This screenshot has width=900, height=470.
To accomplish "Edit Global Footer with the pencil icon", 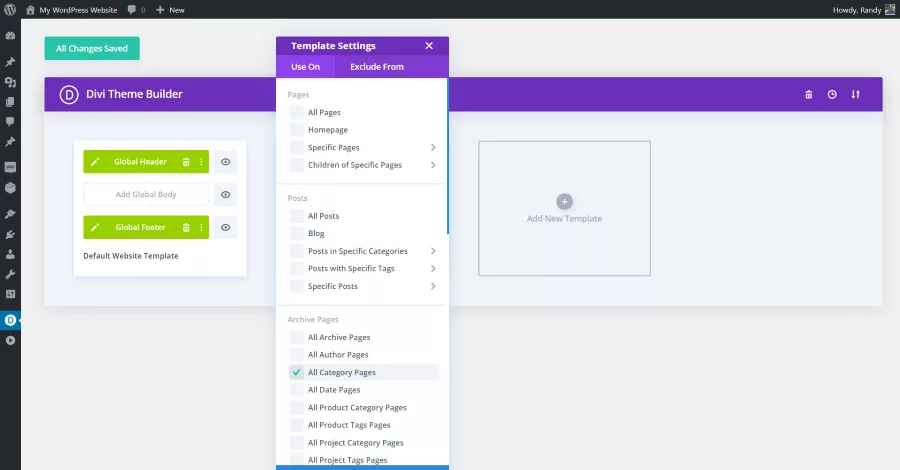I will click(x=95, y=227).
